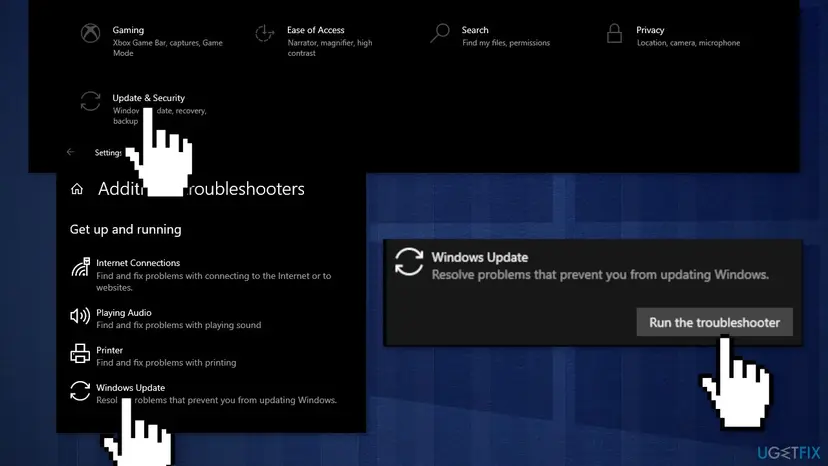Click 'Location, camera, microphone' description

pyautogui.click(x=688, y=43)
